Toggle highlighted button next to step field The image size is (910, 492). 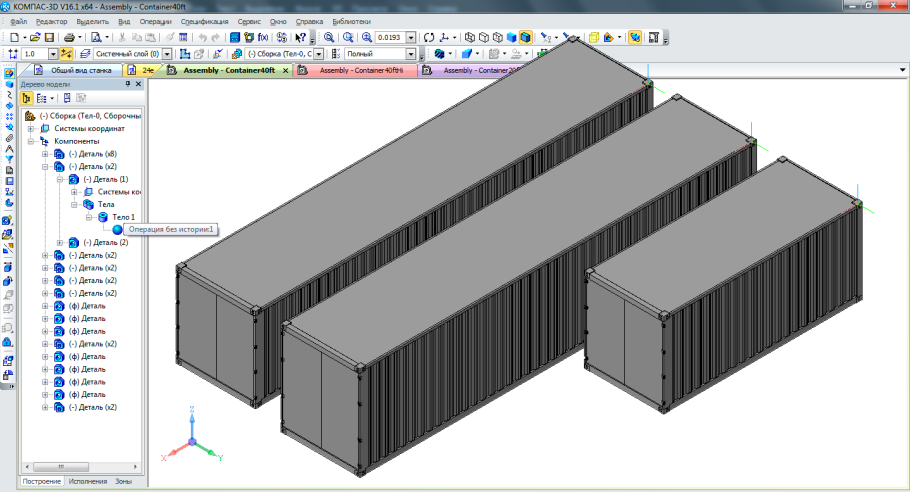click(67, 54)
